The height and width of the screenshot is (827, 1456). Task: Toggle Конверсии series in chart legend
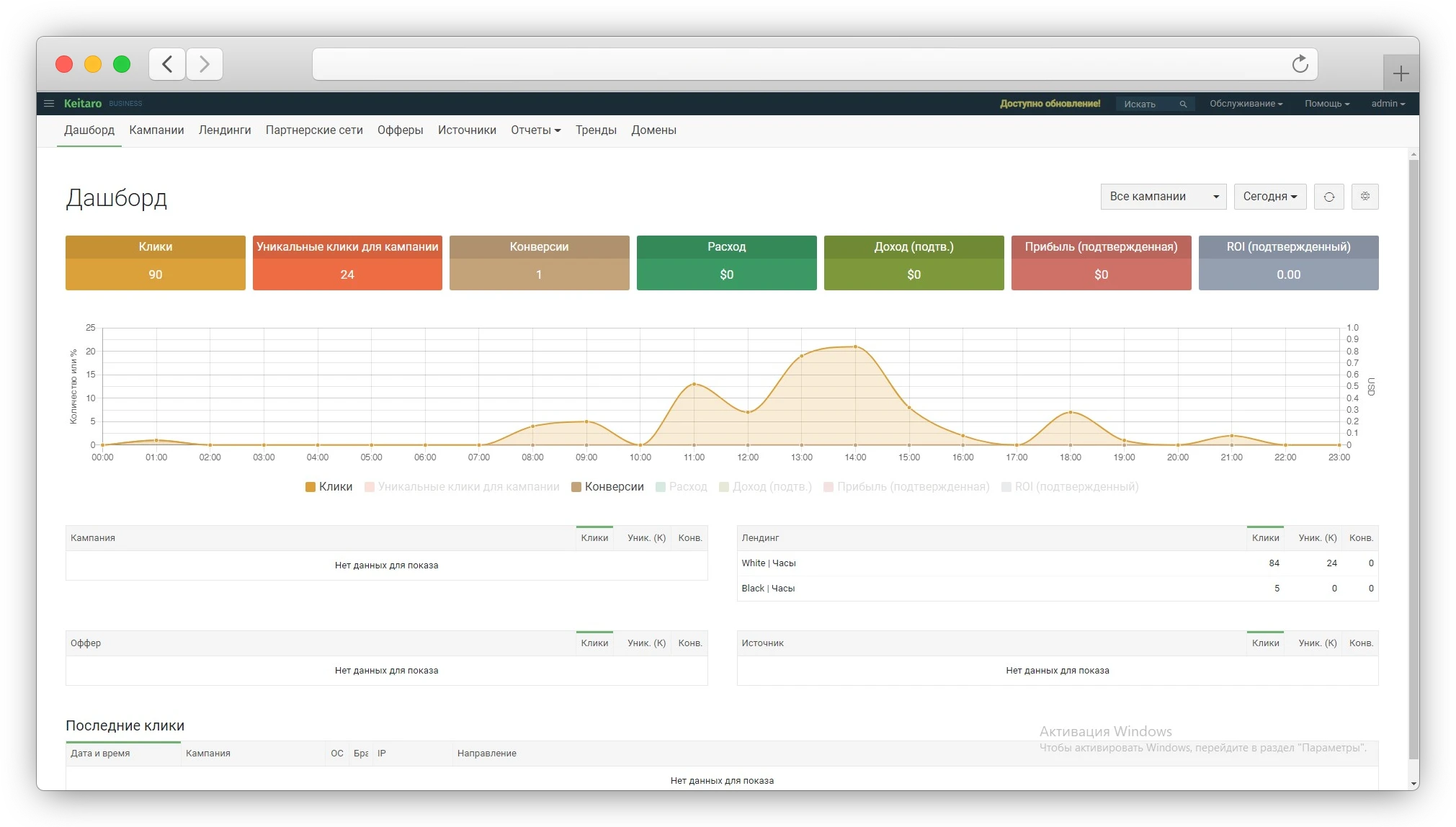pos(607,487)
